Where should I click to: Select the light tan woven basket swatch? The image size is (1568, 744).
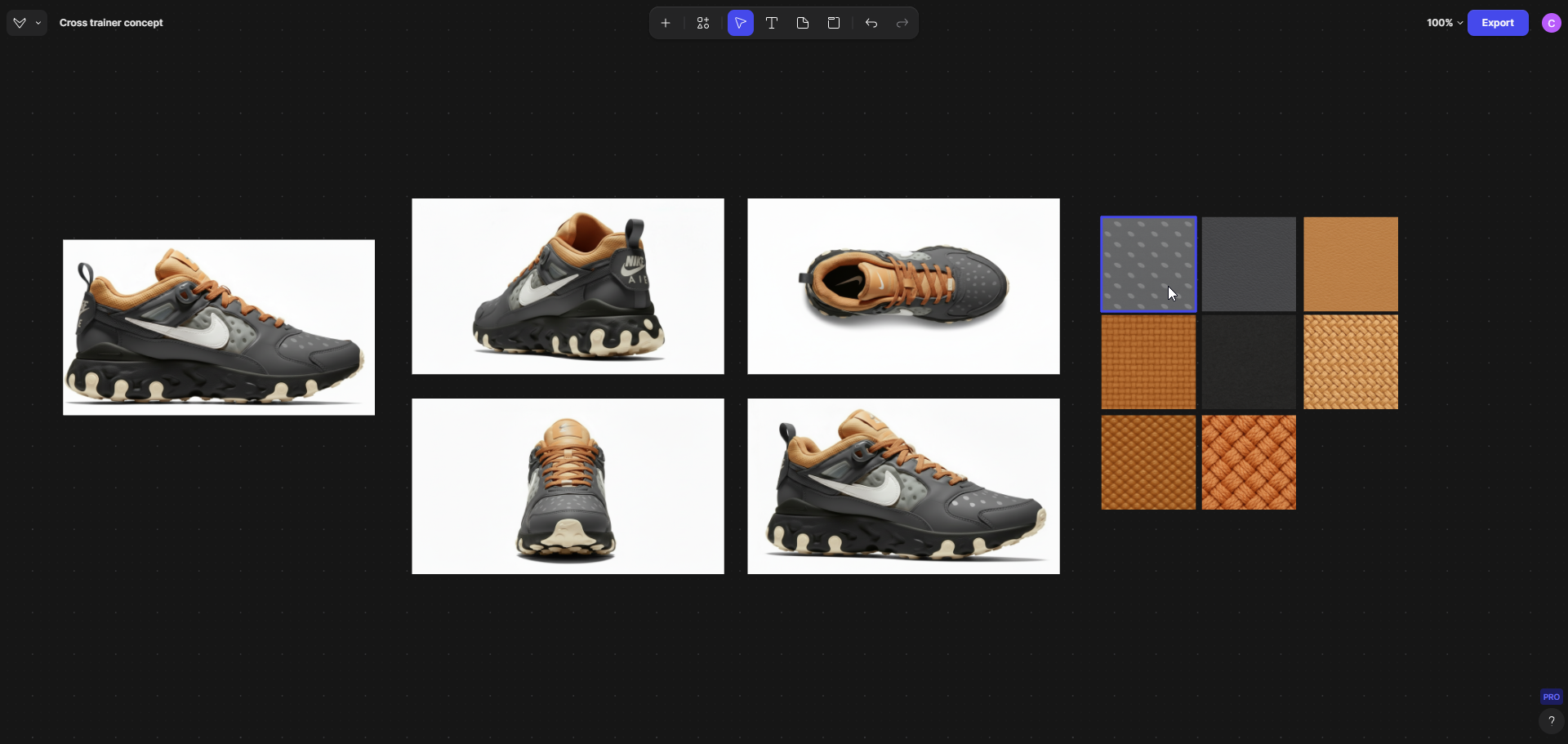(1351, 362)
